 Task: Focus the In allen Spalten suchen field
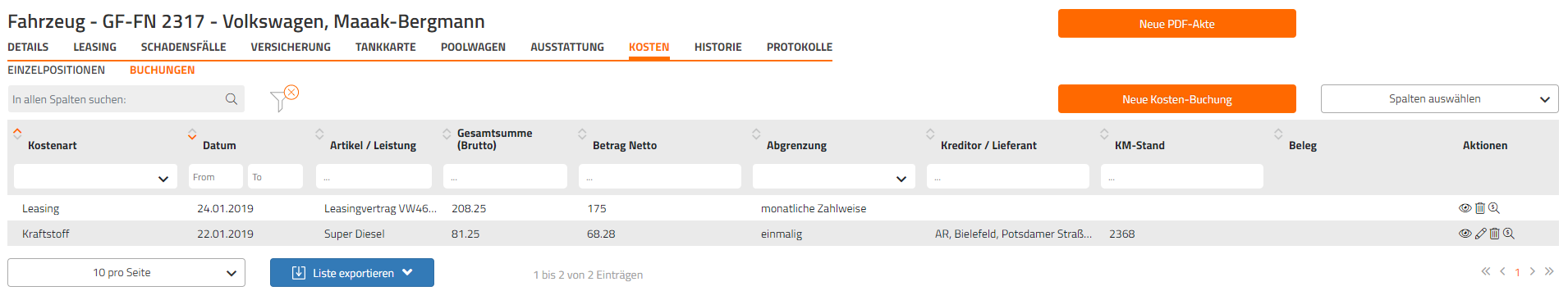(x=115, y=99)
